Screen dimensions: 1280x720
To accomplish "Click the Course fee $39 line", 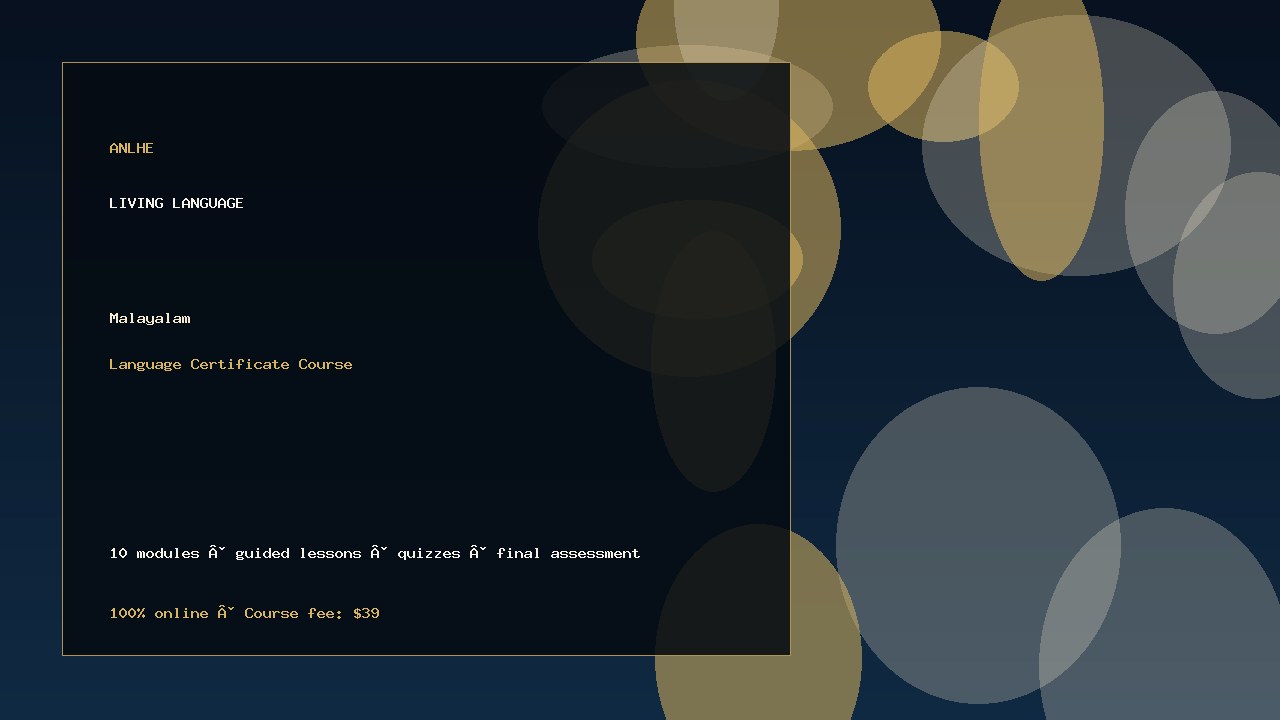I will click(244, 613).
